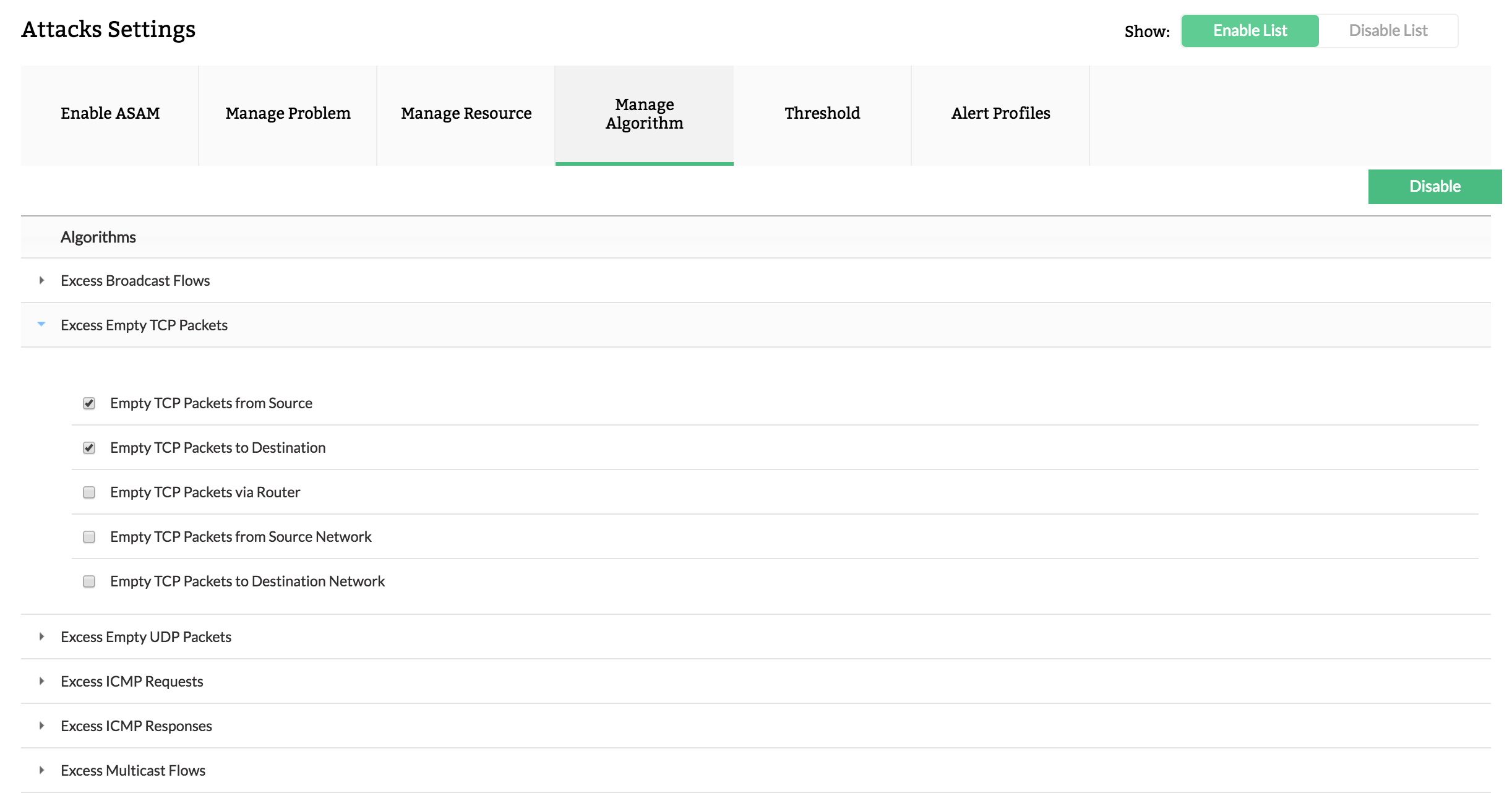Expand the Excess Broadcast Flows arrow

(x=41, y=280)
